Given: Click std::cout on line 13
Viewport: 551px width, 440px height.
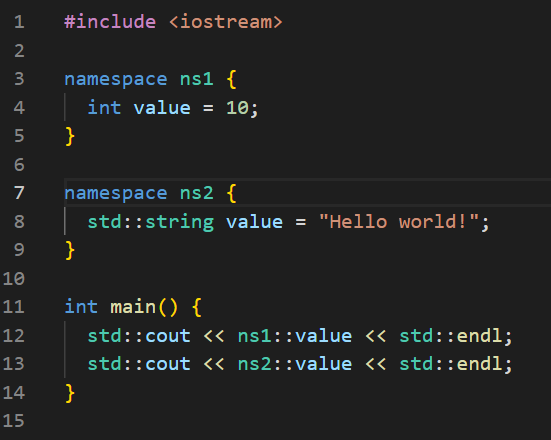Looking at the screenshot, I should (x=139, y=364).
